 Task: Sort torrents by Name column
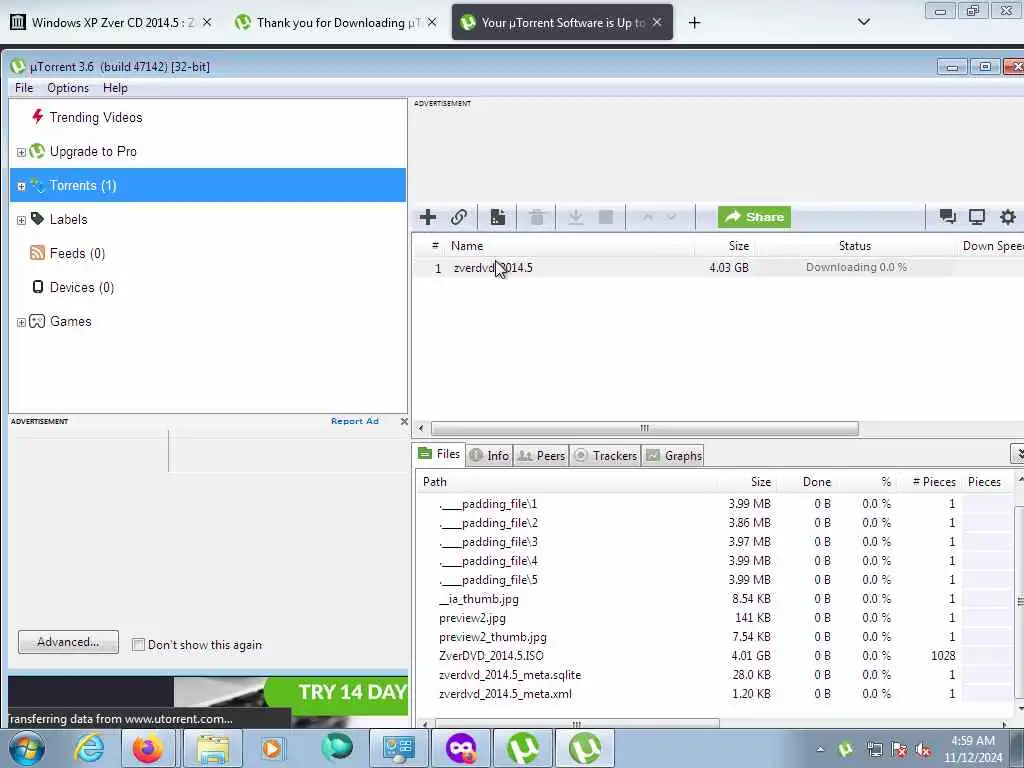pos(467,246)
